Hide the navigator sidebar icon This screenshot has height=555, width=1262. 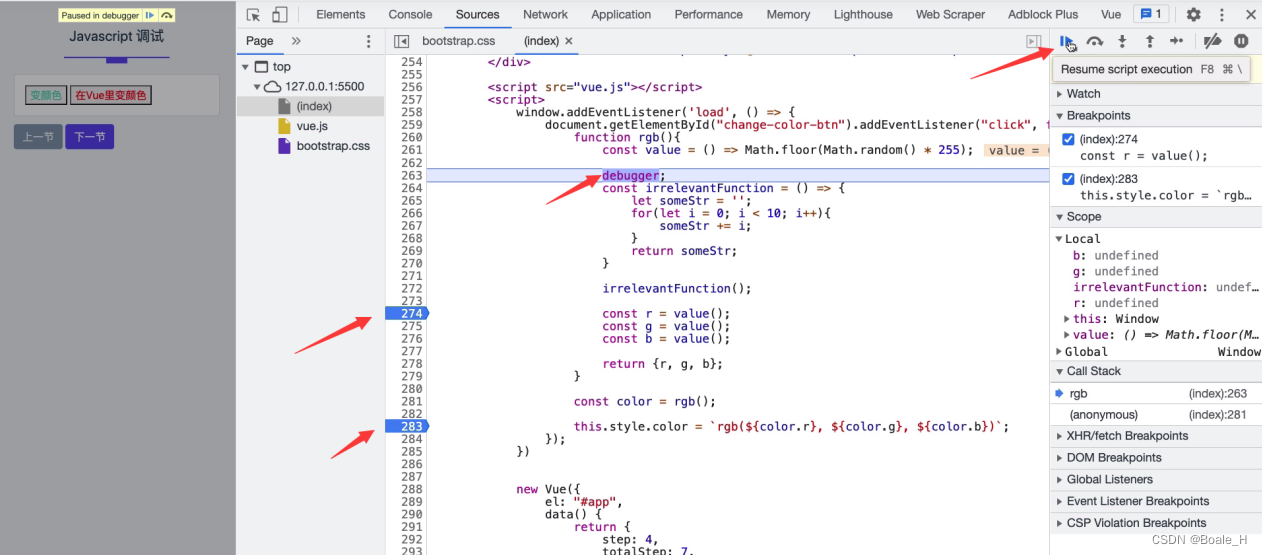[401, 41]
